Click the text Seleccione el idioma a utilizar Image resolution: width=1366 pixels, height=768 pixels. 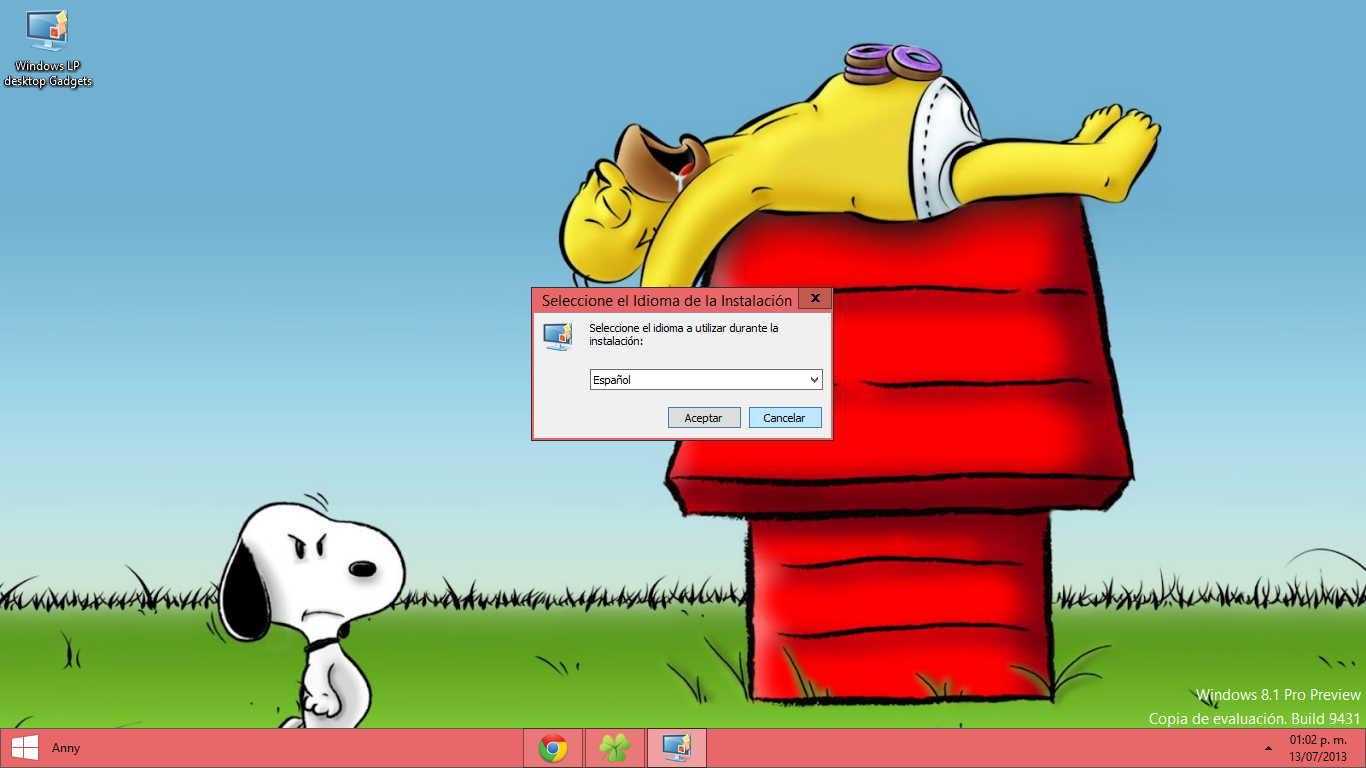[x=684, y=334]
